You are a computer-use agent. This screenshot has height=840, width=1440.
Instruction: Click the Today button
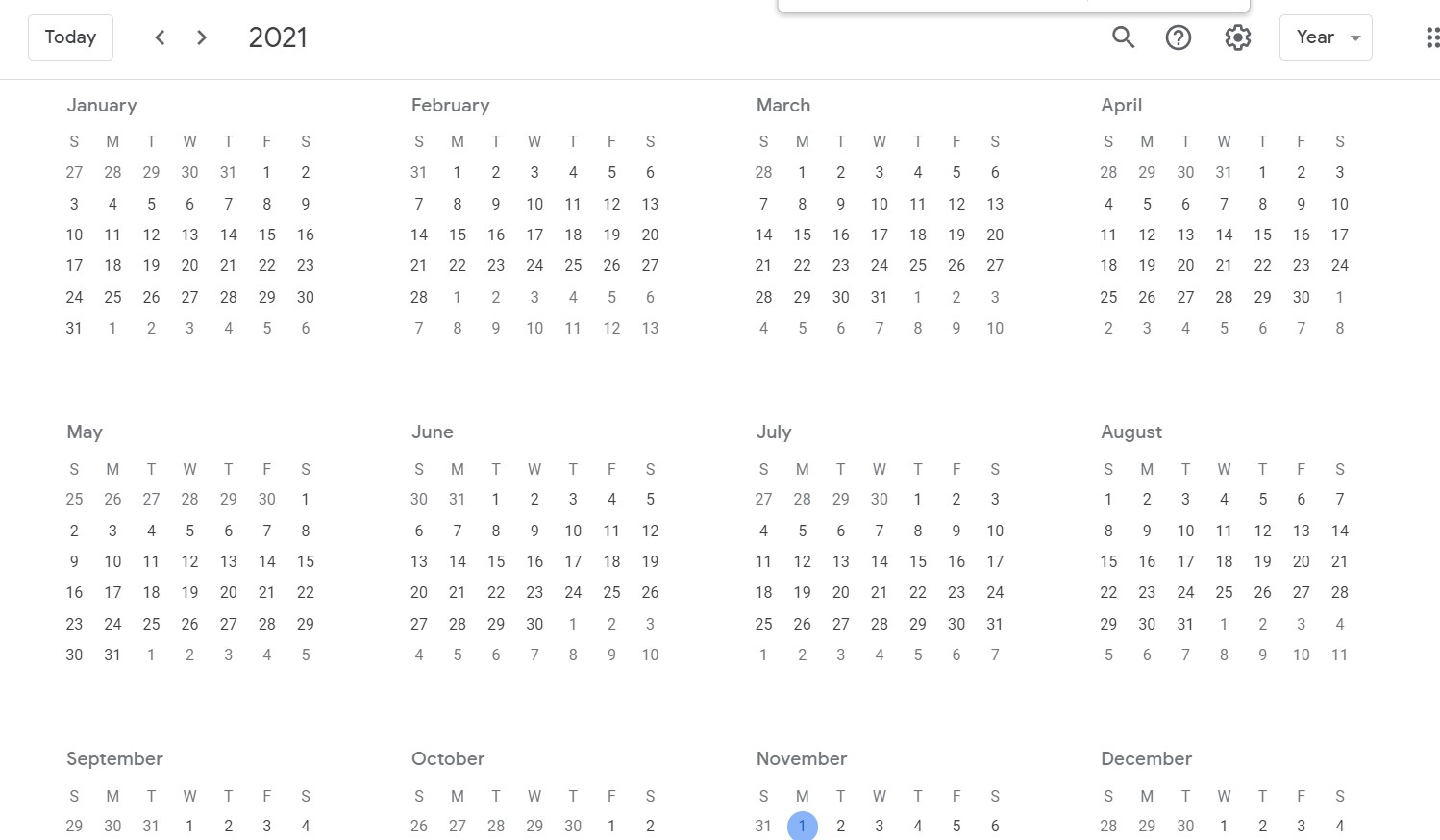point(70,37)
